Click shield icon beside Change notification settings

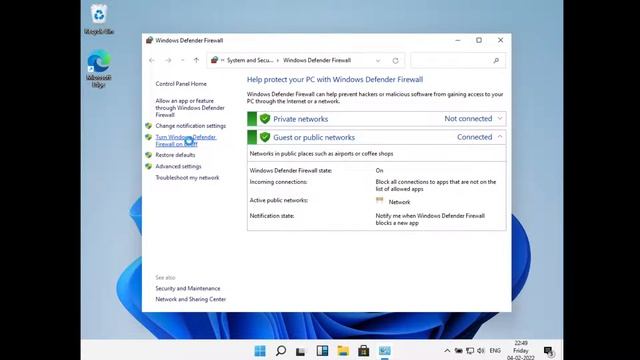pyautogui.click(x=149, y=126)
